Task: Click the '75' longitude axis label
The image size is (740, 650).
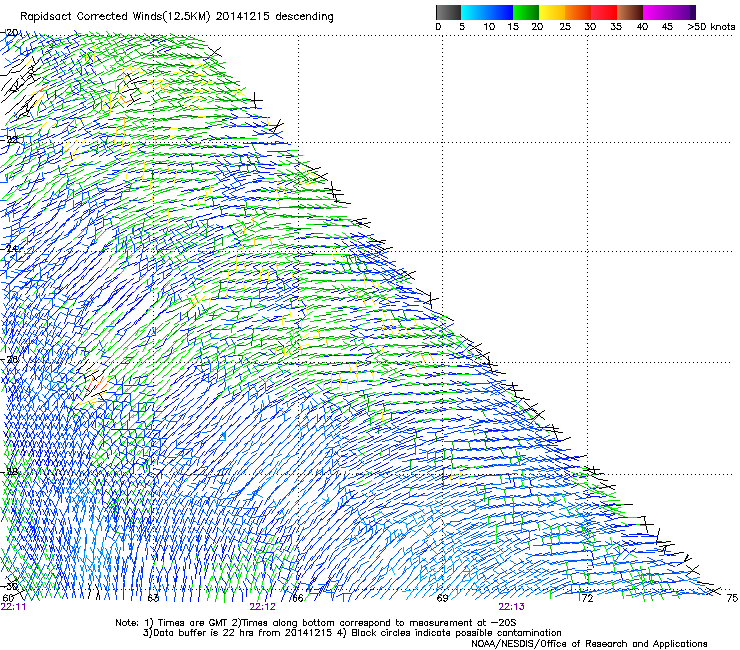Action: pos(732,598)
